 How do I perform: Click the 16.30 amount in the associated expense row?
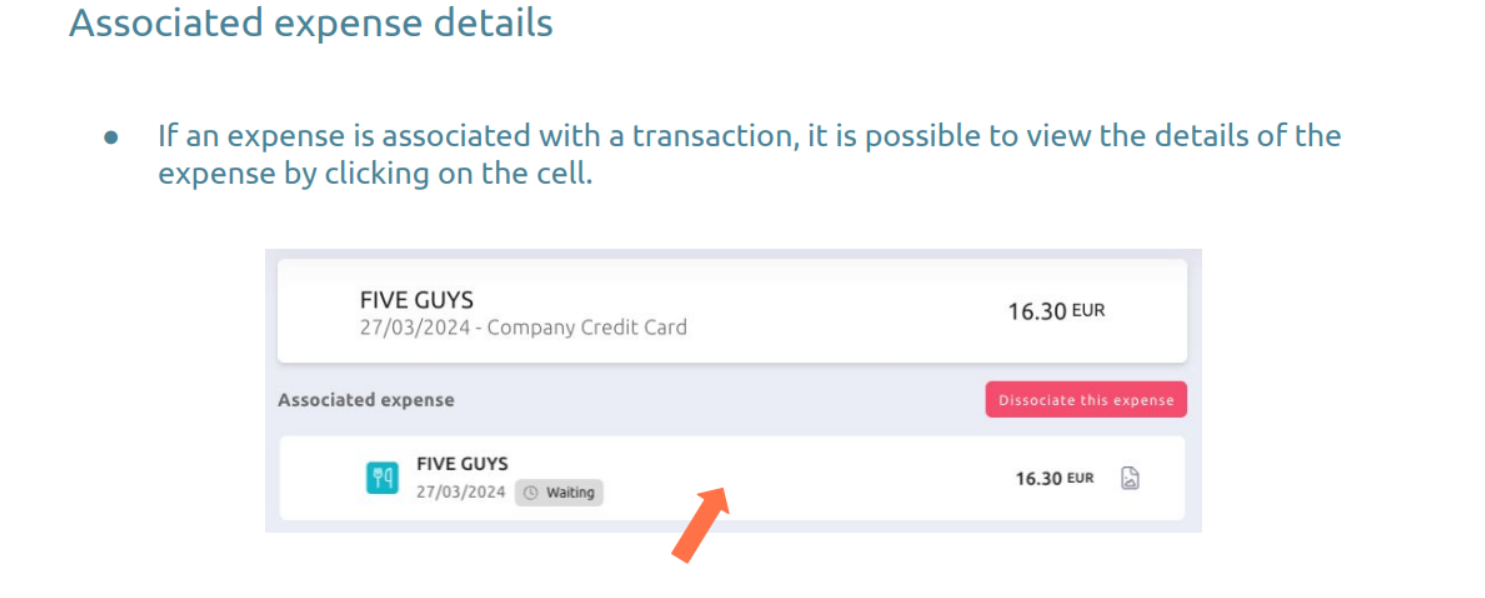[x=1038, y=479]
